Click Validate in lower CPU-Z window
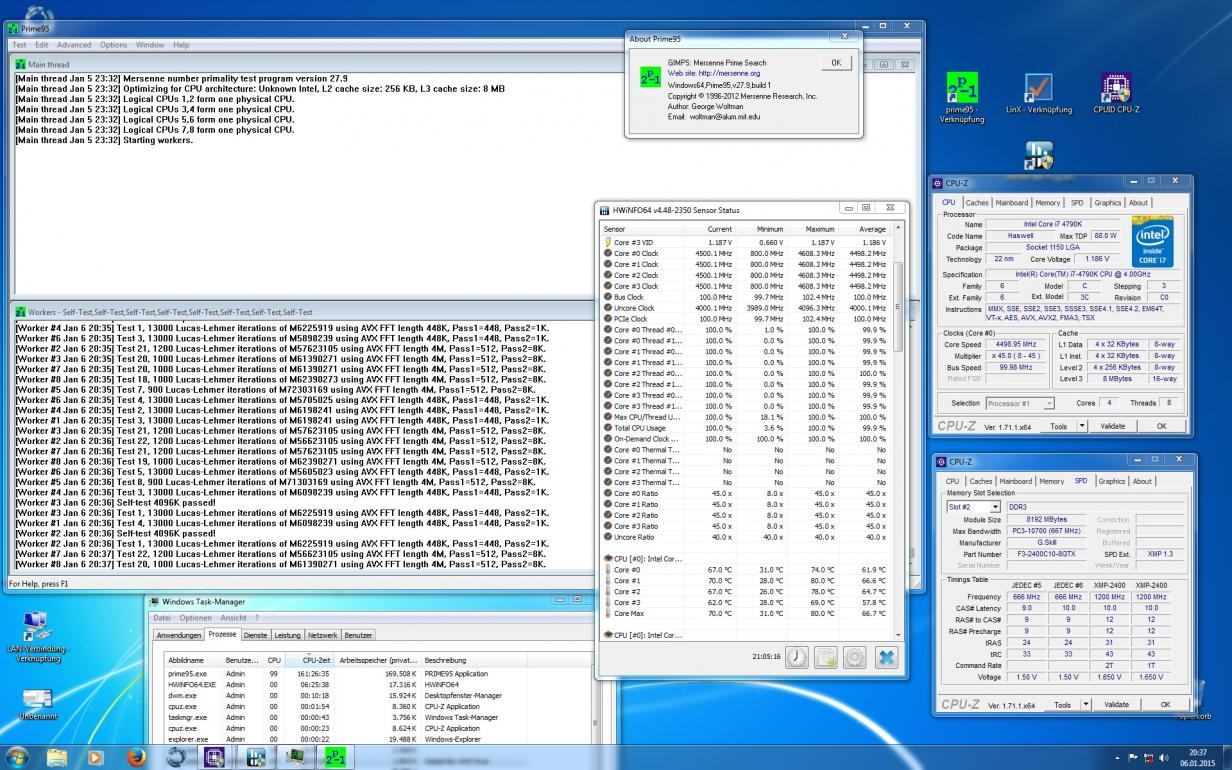This screenshot has width=1232, height=770. (x=1116, y=704)
